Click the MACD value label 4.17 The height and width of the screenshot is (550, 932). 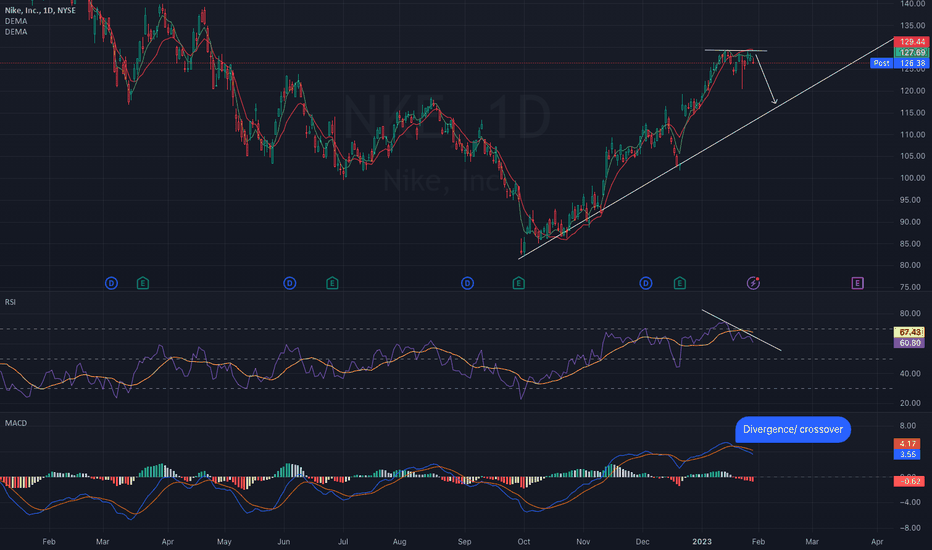908,444
